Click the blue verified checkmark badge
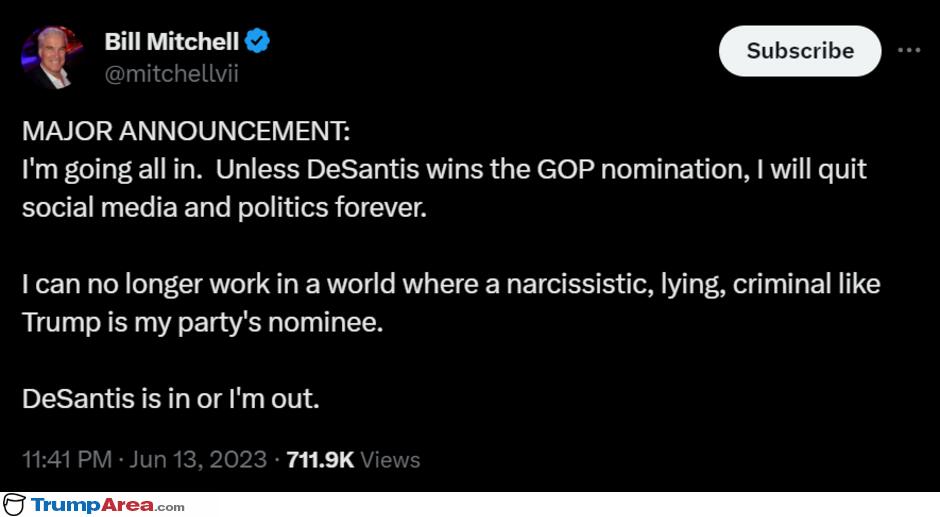 tap(258, 41)
